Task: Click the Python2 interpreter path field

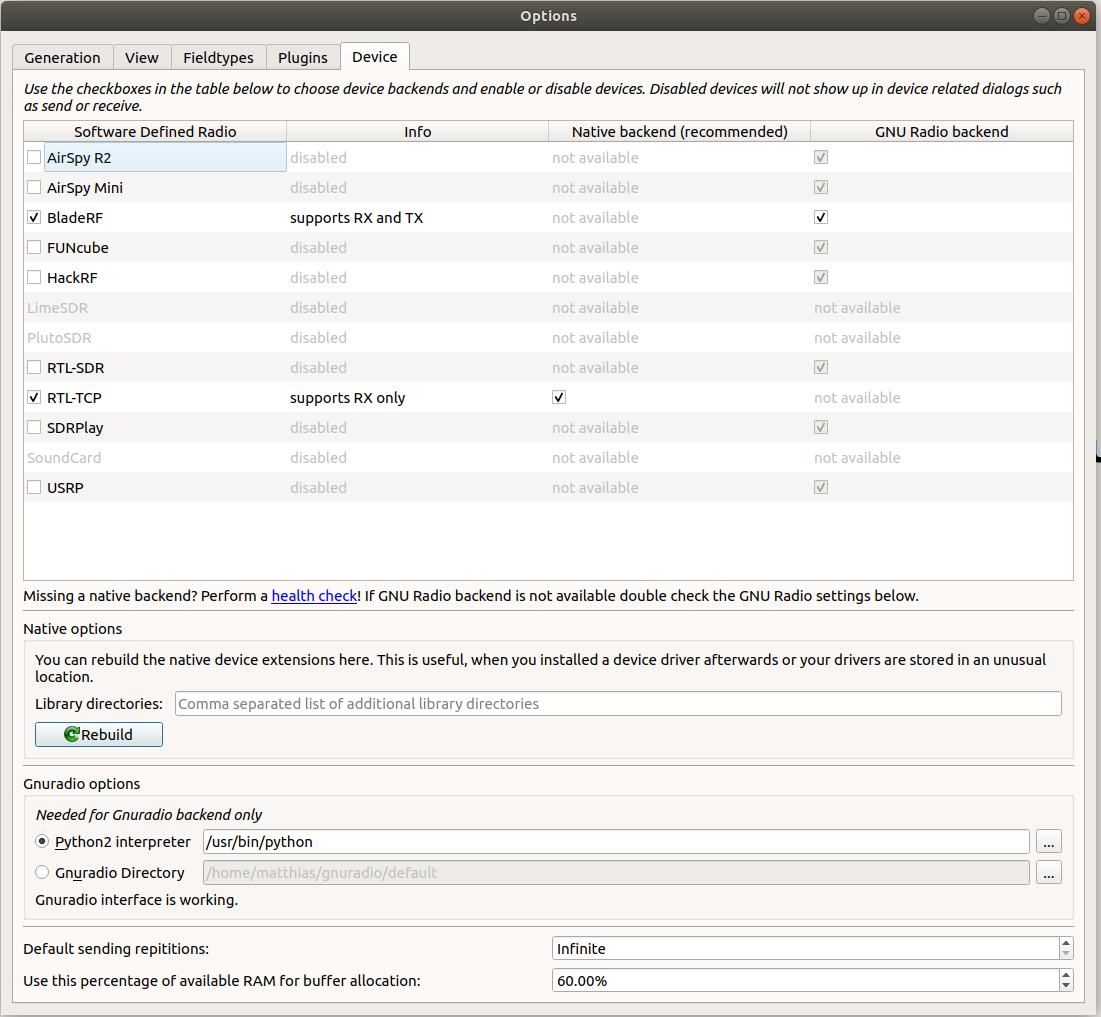Action: (x=617, y=841)
